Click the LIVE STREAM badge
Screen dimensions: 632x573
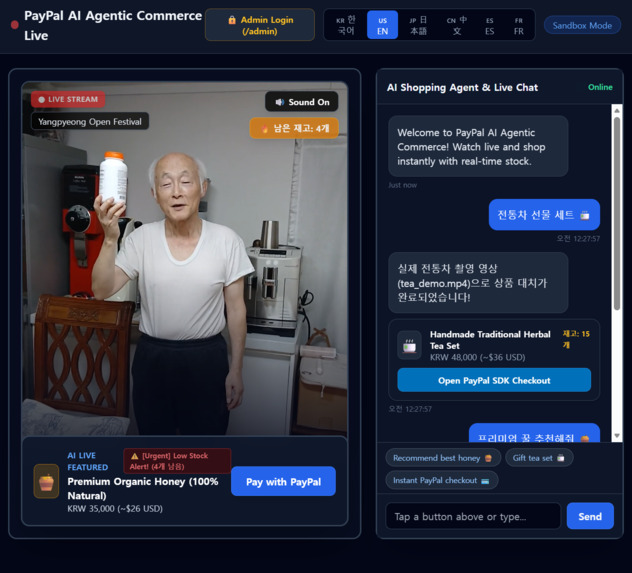click(68, 99)
